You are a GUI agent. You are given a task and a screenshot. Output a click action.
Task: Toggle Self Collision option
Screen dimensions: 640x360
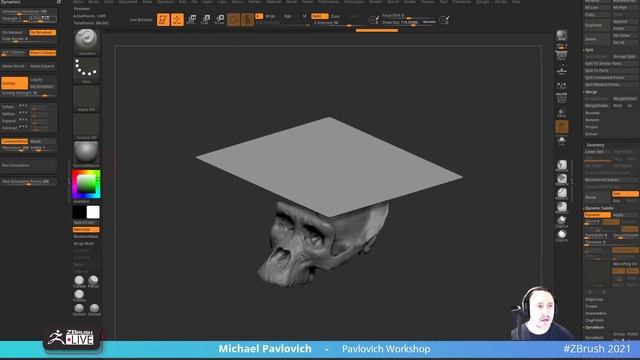coord(14,53)
